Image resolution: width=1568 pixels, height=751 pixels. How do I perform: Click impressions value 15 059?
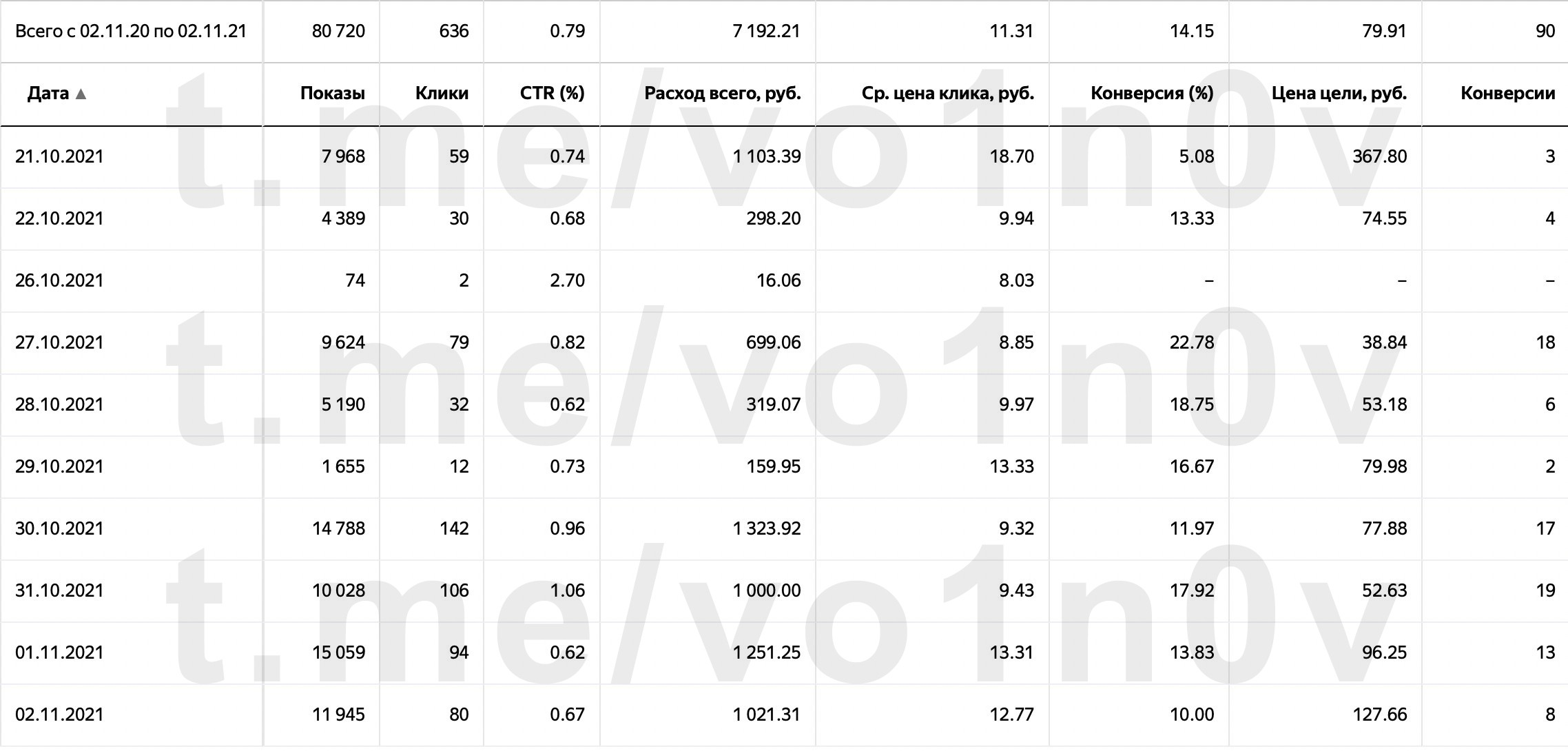pyautogui.click(x=338, y=652)
